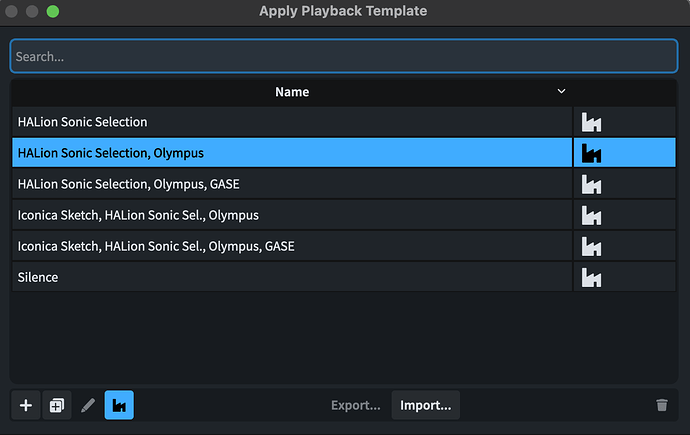Click the Import... button
This screenshot has height=435, width=690.
point(425,405)
